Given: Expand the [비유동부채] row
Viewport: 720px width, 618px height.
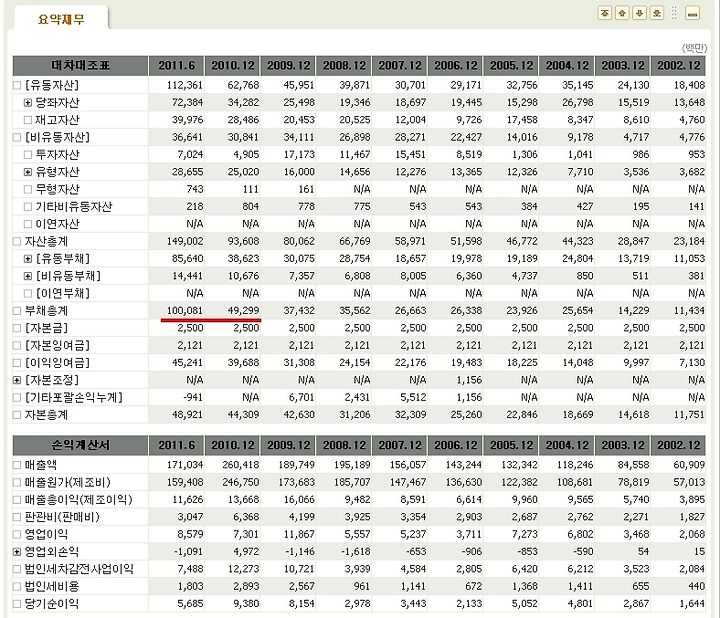Looking at the screenshot, I should (x=28, y=276).
